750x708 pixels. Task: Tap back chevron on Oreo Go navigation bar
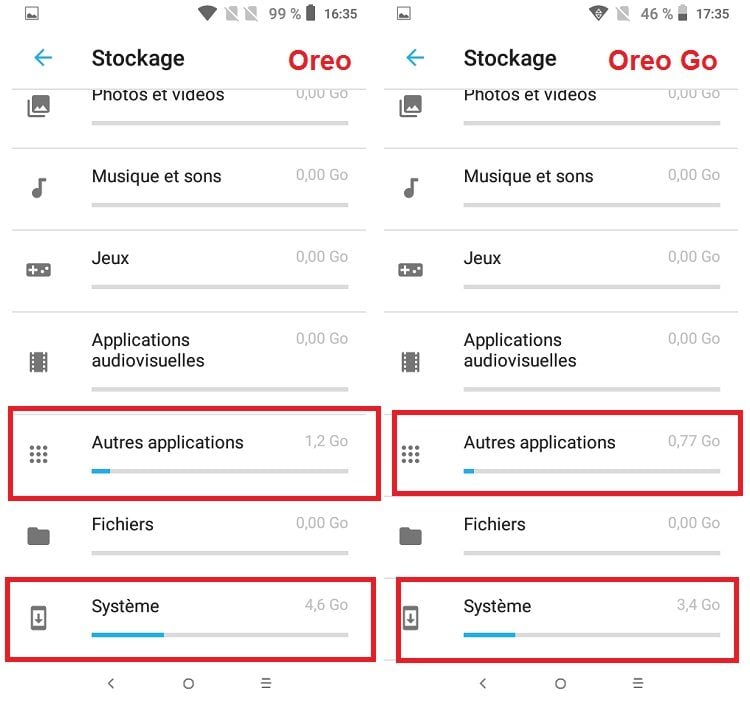point(483,683)
